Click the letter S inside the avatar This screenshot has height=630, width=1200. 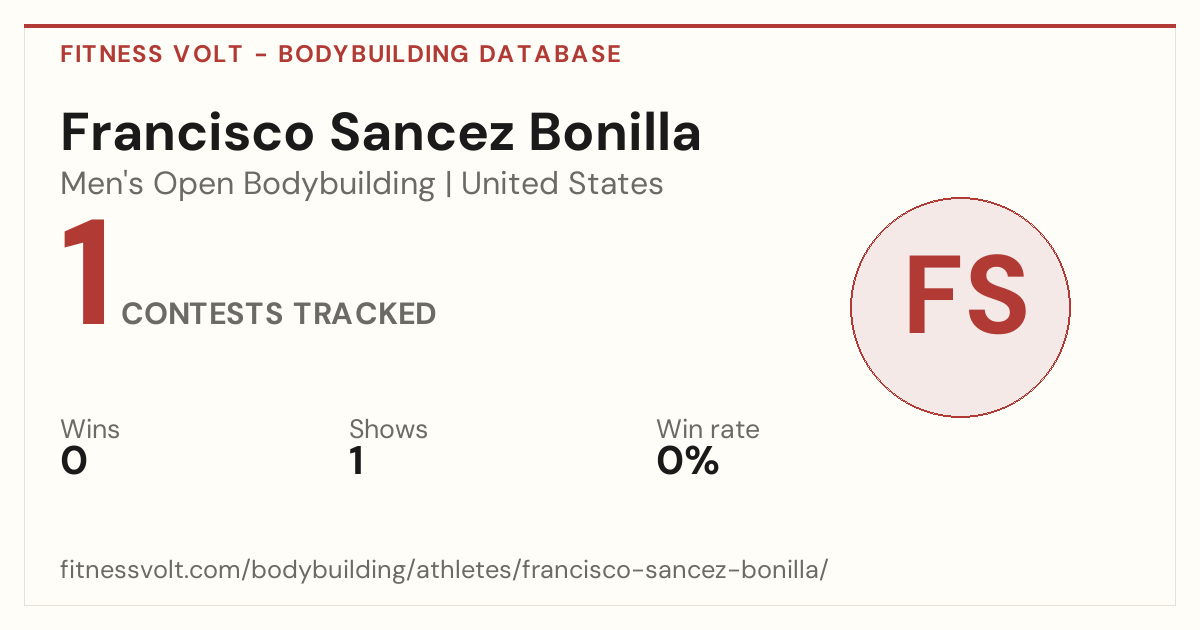click(993, 296)
